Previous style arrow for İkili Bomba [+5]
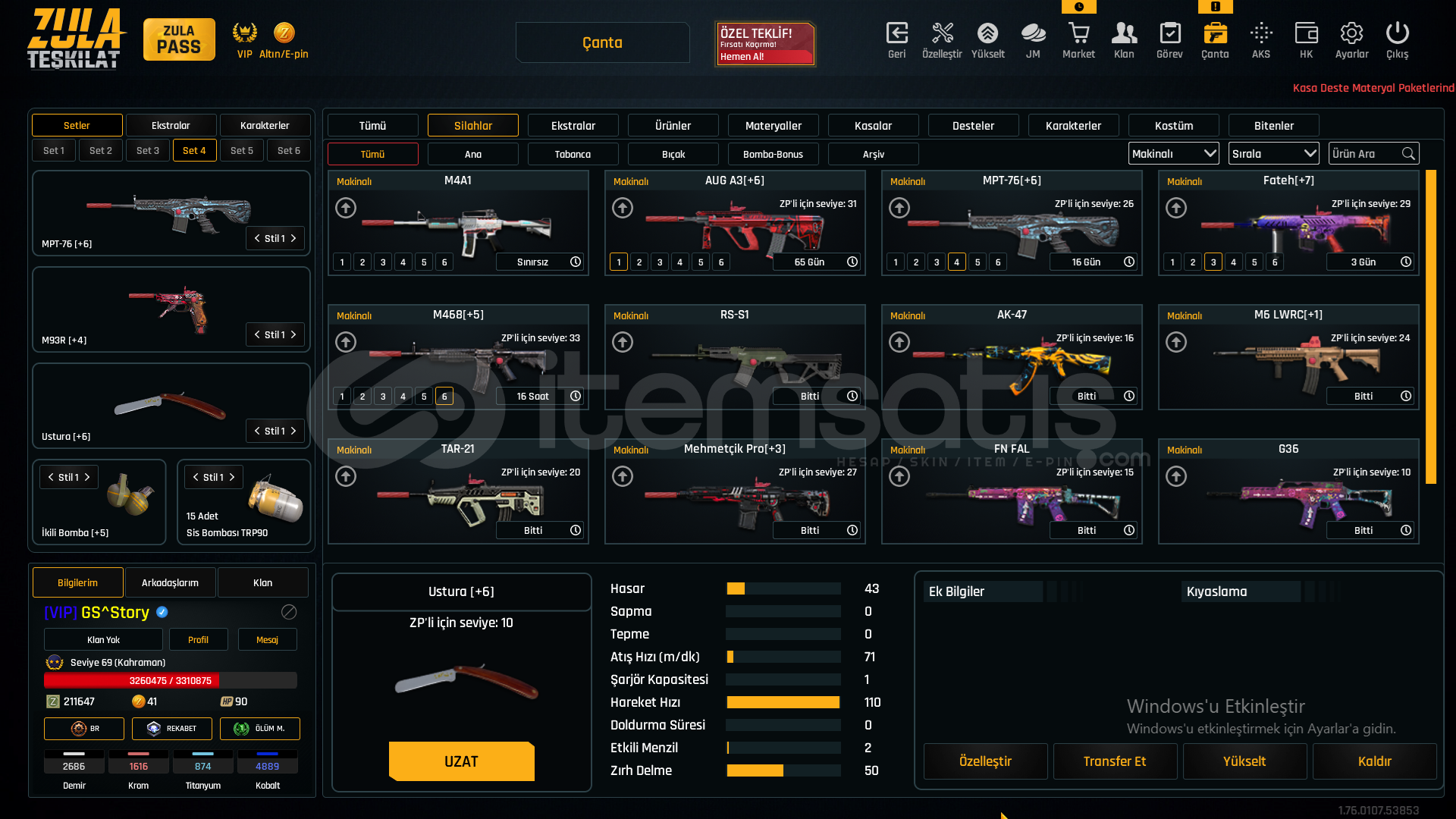This screenshot has height=819, width=1456. click(x=51, y=478)
